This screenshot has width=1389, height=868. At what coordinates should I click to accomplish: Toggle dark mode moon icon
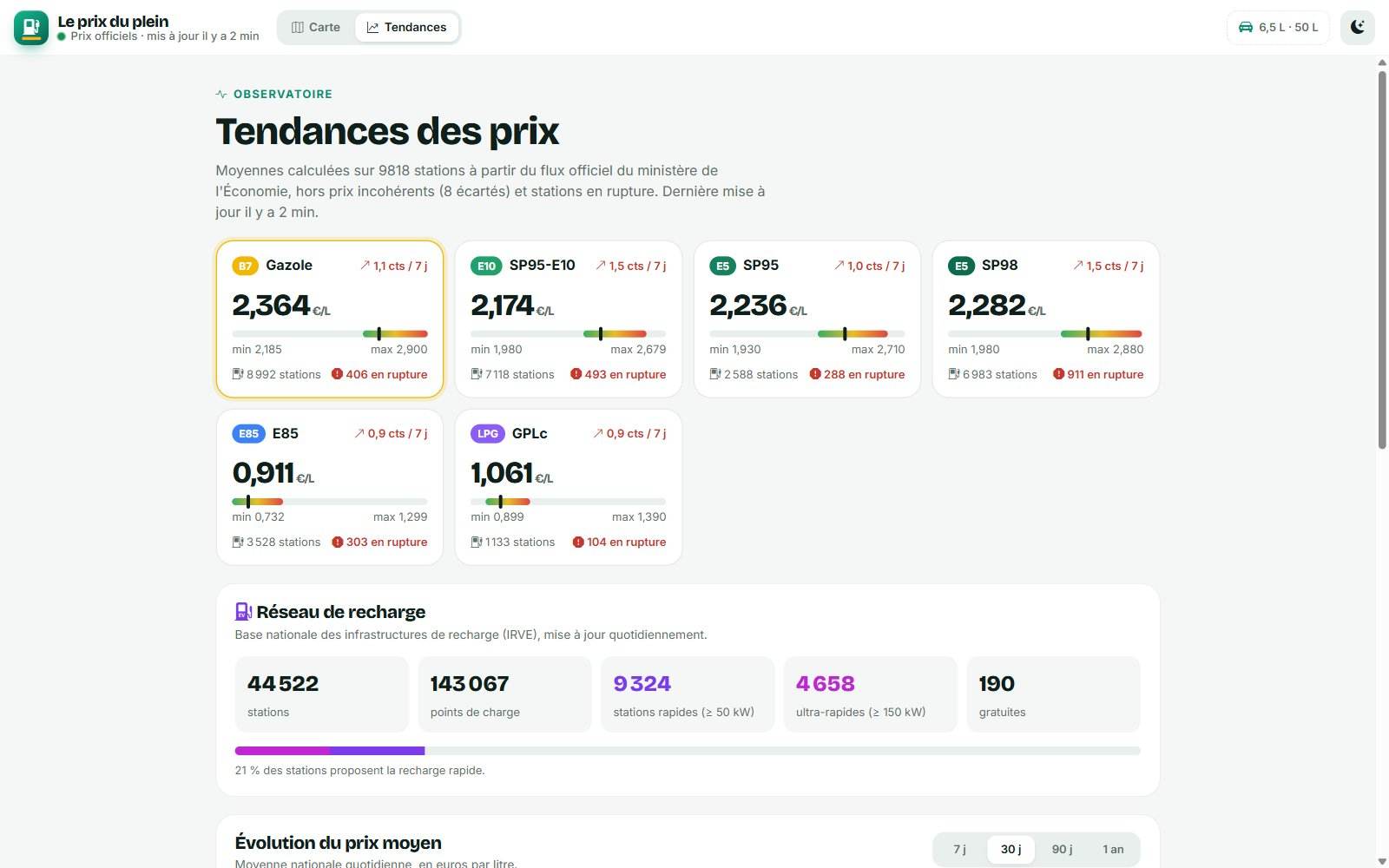click(1358, 27)
